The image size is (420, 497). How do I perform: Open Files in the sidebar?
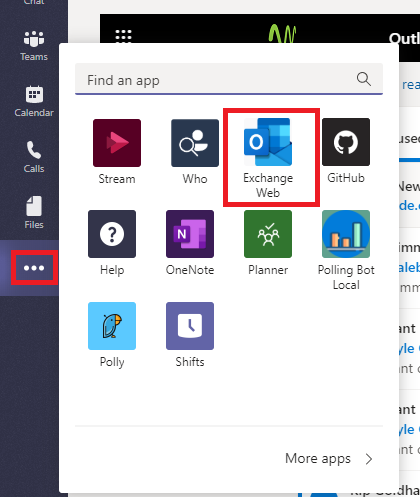[34, 213]
